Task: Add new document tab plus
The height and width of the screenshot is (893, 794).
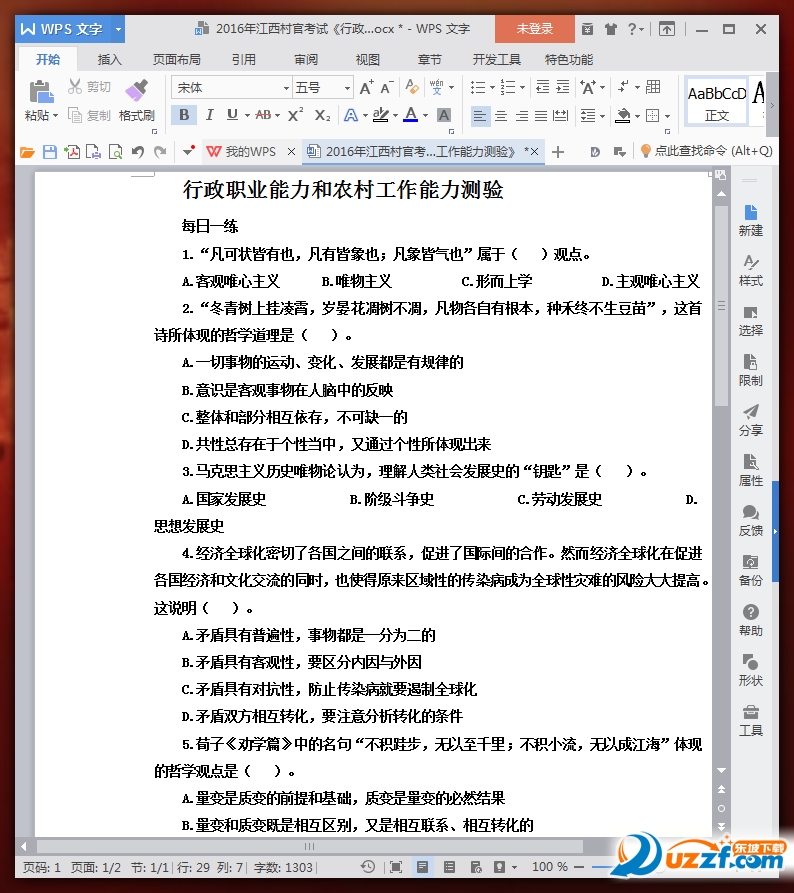Action: tap(558, 151)
